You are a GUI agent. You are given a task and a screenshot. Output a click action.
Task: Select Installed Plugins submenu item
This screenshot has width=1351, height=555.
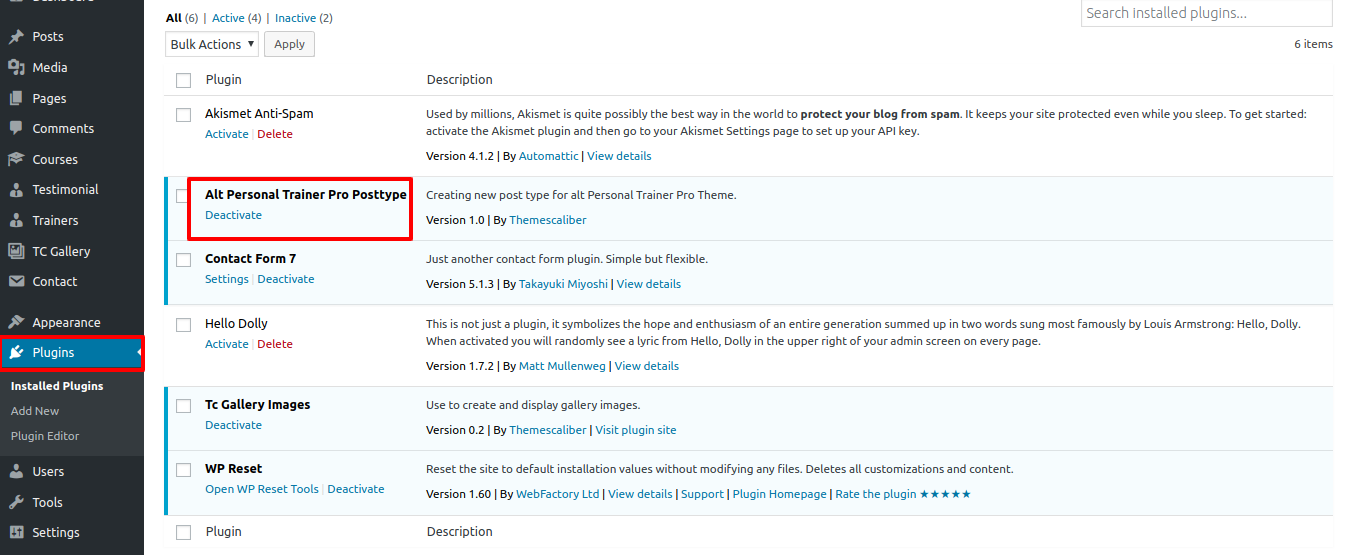pos(57,386)
